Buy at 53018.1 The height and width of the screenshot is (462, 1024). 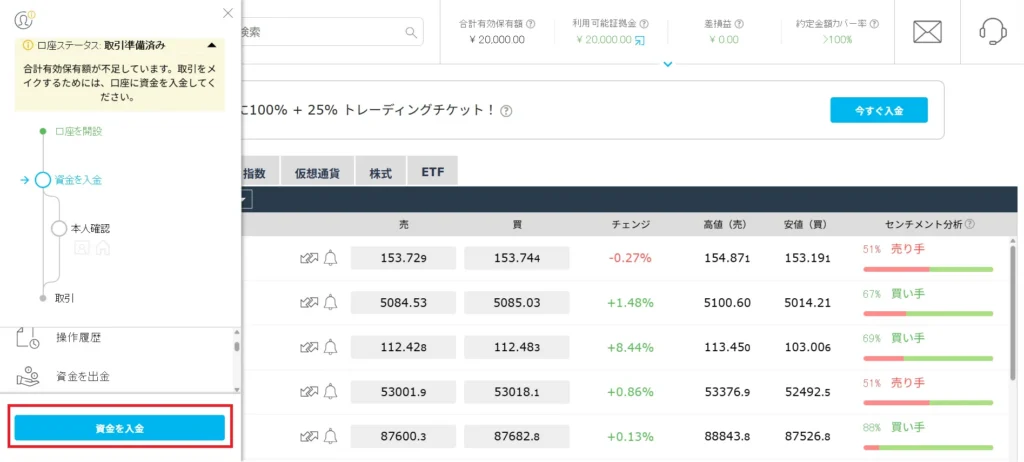(517, 392)
